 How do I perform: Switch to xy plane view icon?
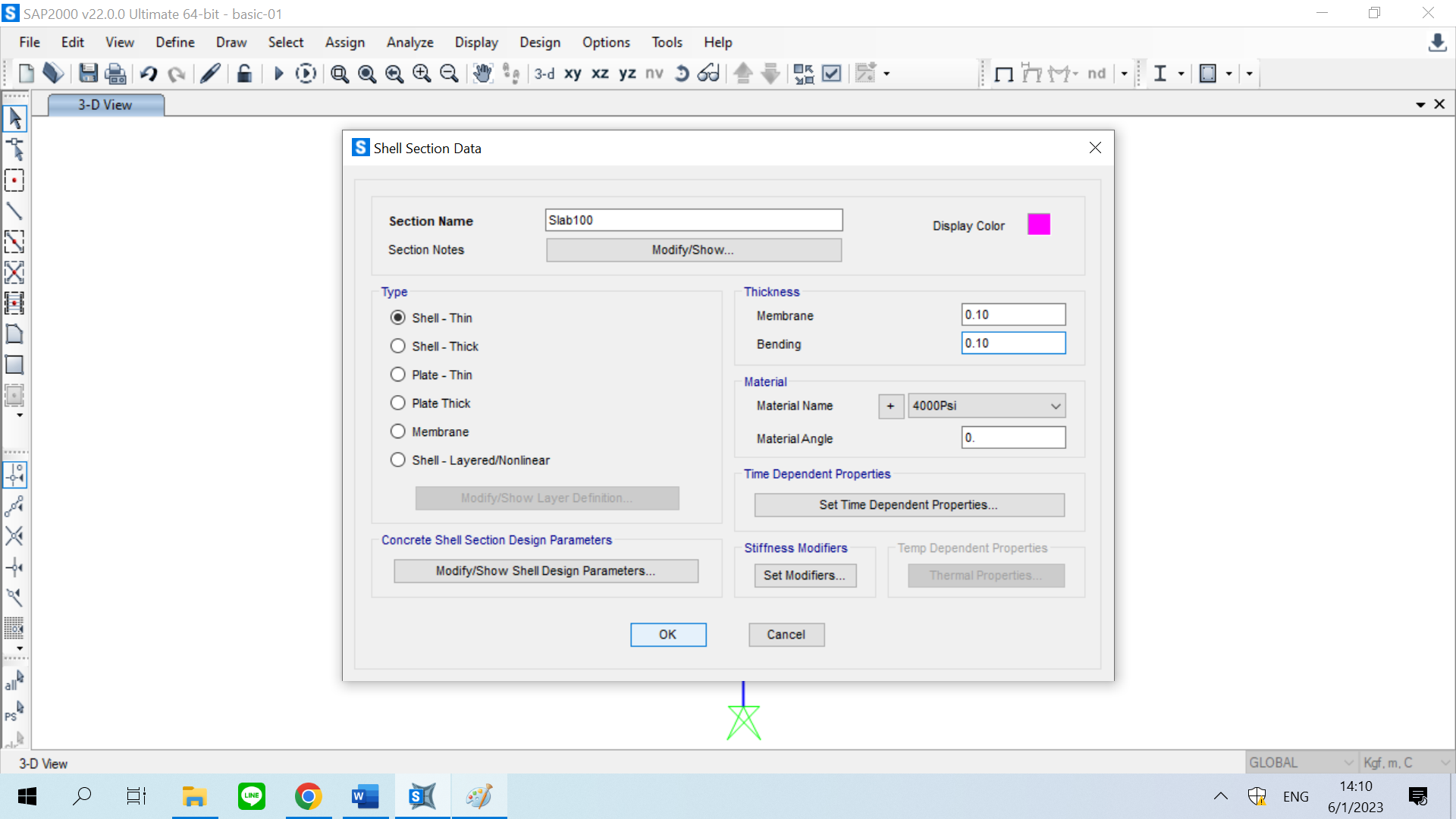click(x=573, y=74)
